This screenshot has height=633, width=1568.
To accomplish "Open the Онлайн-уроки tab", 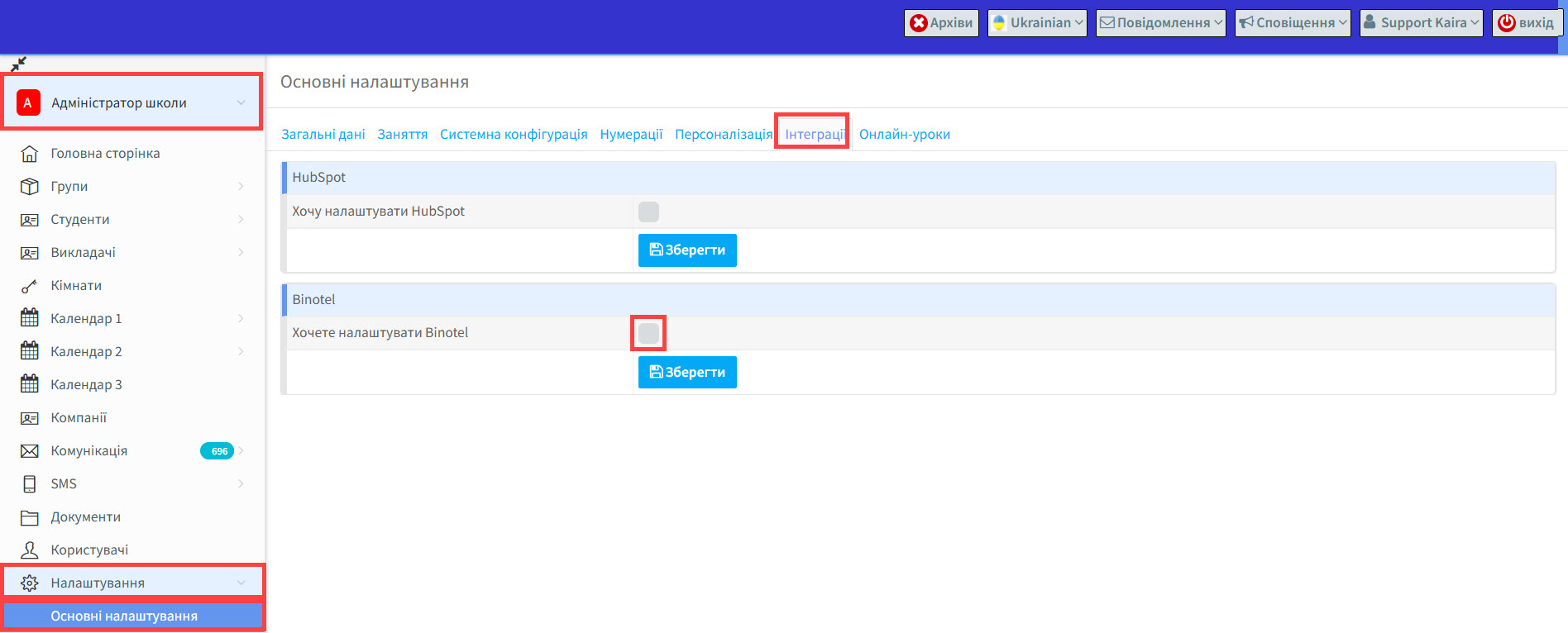I will 905,134.
